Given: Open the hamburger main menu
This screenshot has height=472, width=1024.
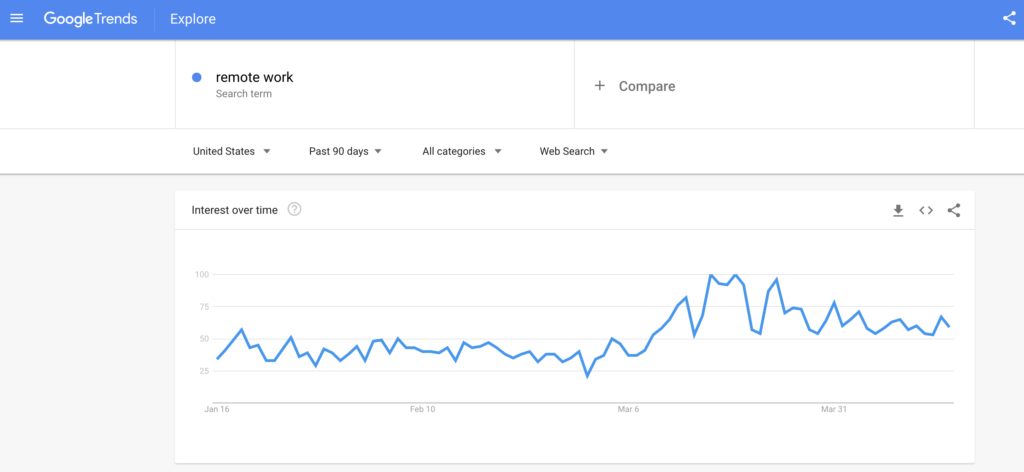Looking at the screenshot, I should 17,19.
